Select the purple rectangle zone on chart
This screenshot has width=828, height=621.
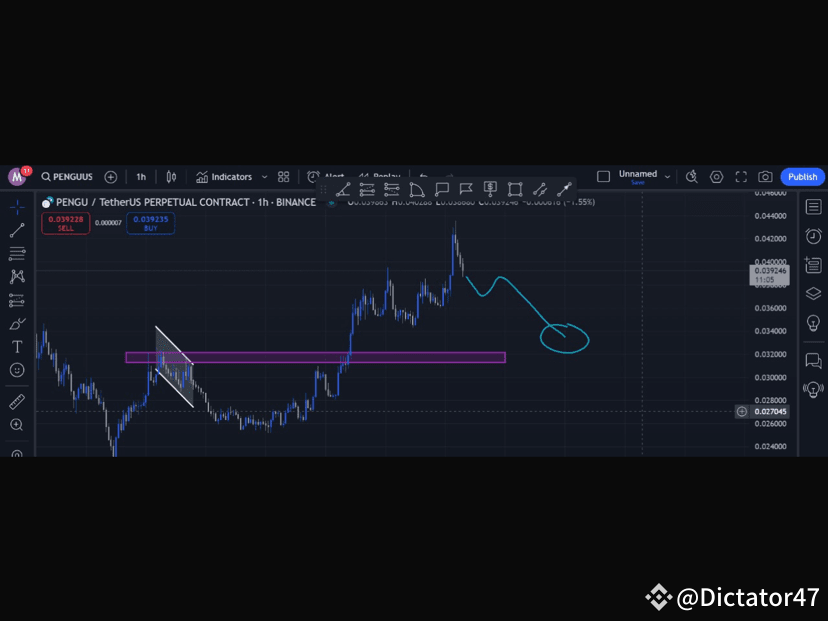pyautogui.click(x=315, y=357)
